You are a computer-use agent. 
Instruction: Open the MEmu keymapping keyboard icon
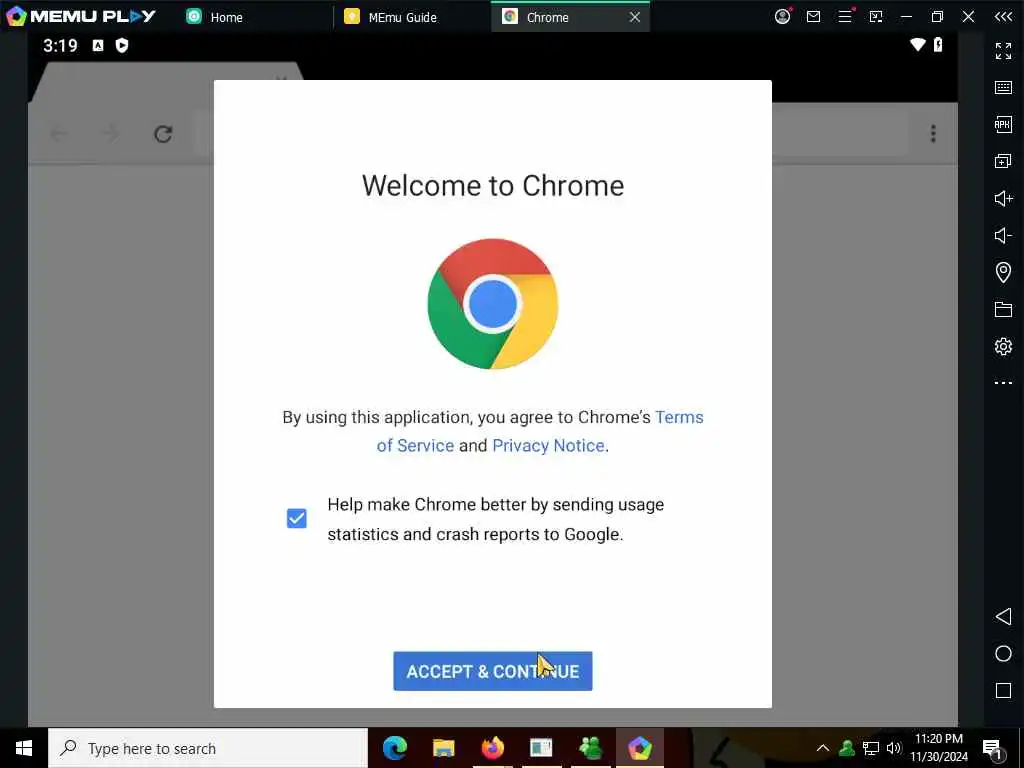[x=1003, y=88]
